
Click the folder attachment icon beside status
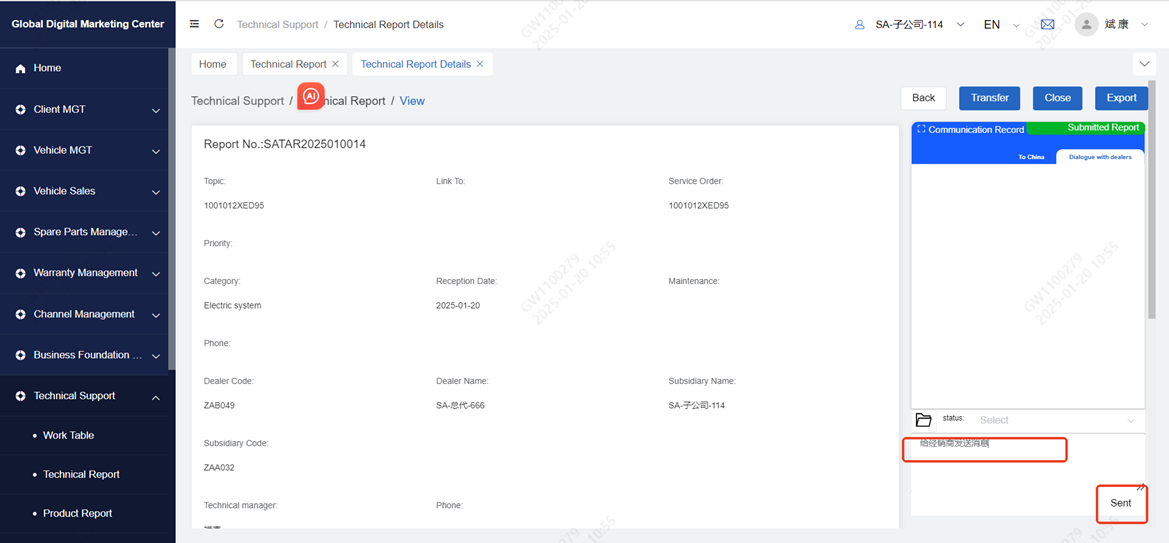(923, 420)
